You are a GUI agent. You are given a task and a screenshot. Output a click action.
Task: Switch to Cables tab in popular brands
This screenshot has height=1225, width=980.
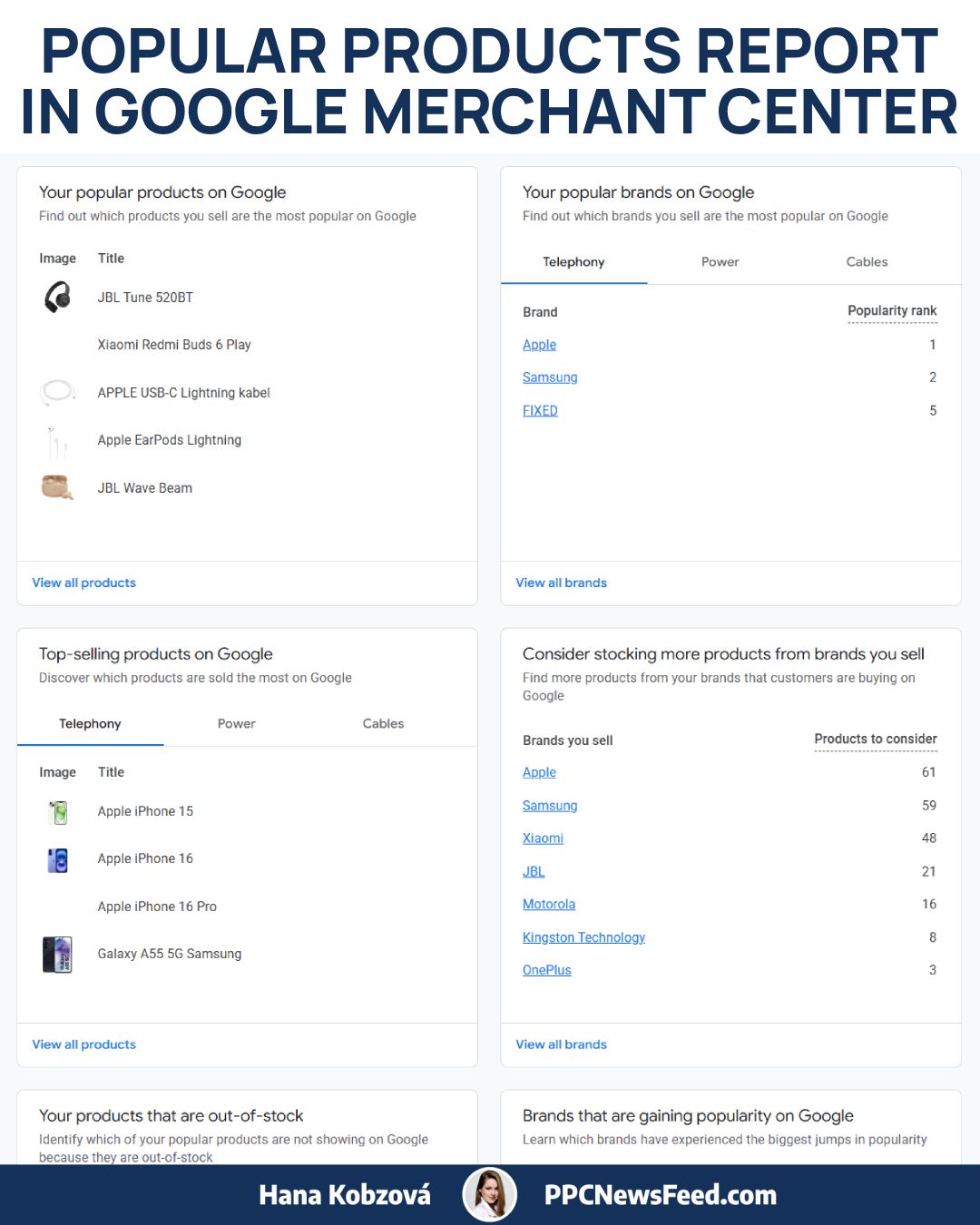coord(867,262)
